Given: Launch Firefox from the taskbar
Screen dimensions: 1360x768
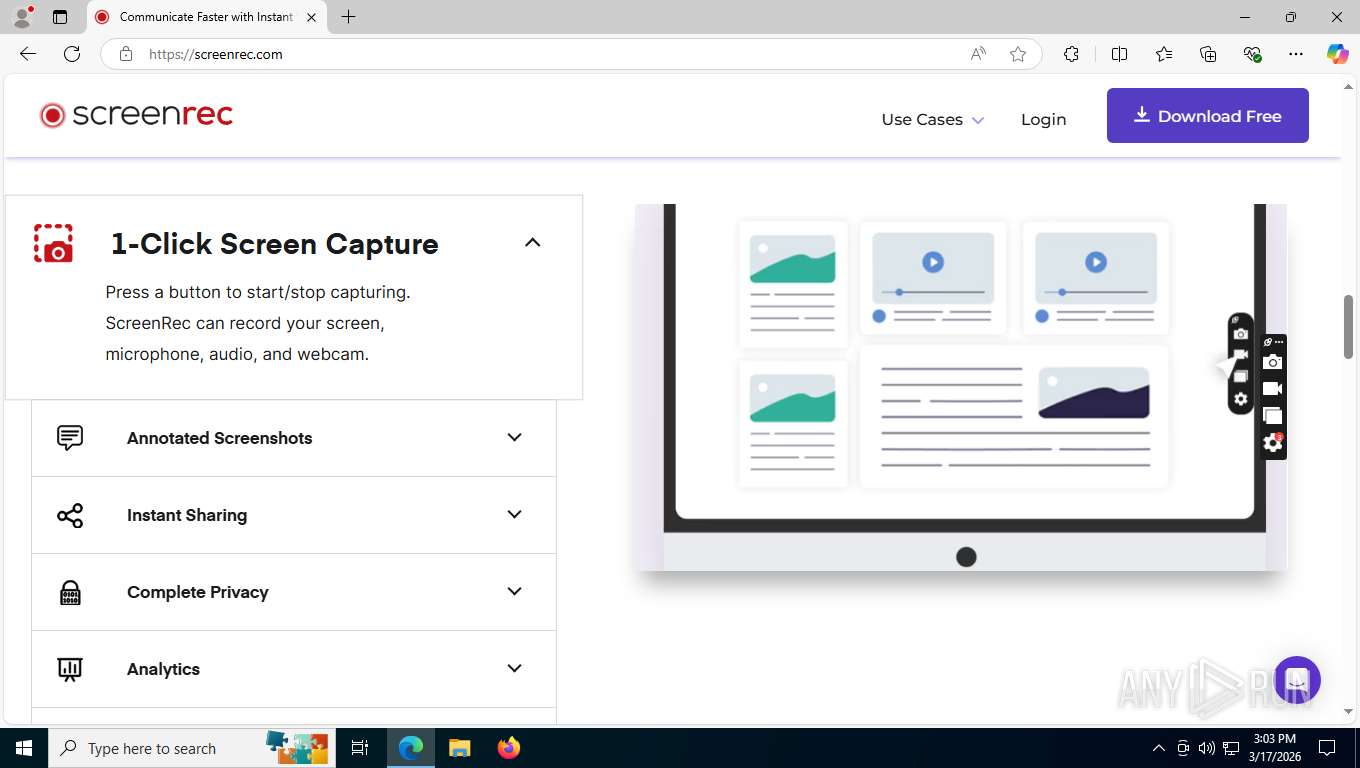Looking at the screenshot, I should tap(509, 748).
